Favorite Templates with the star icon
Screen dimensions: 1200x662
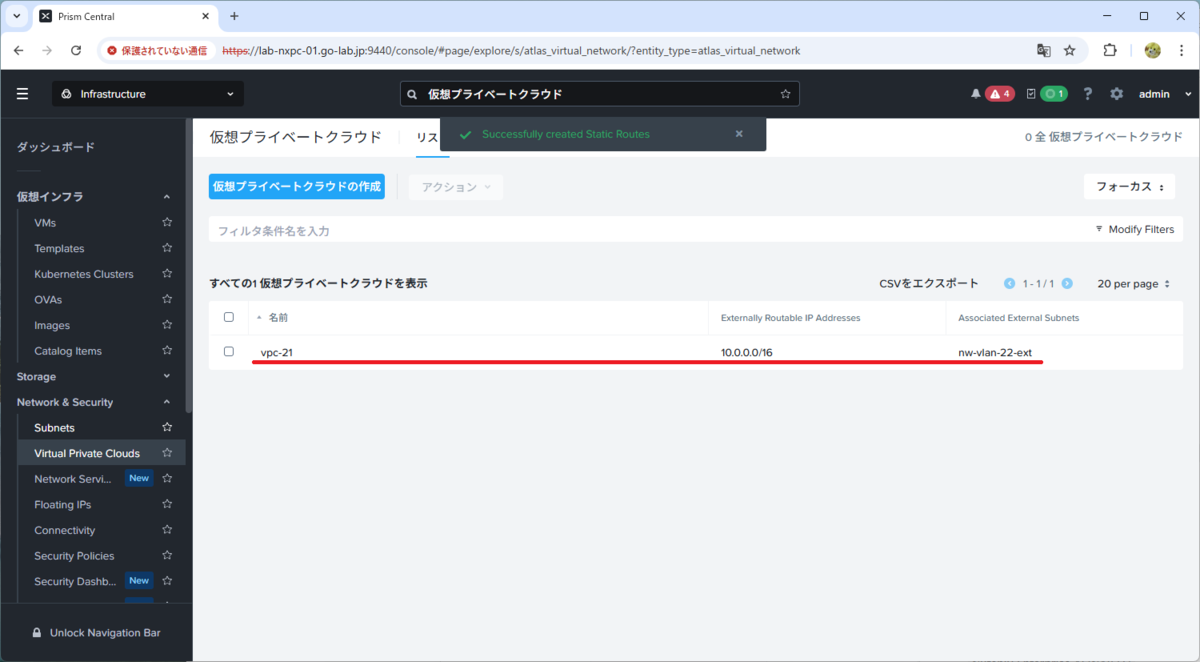pos(167,248)
